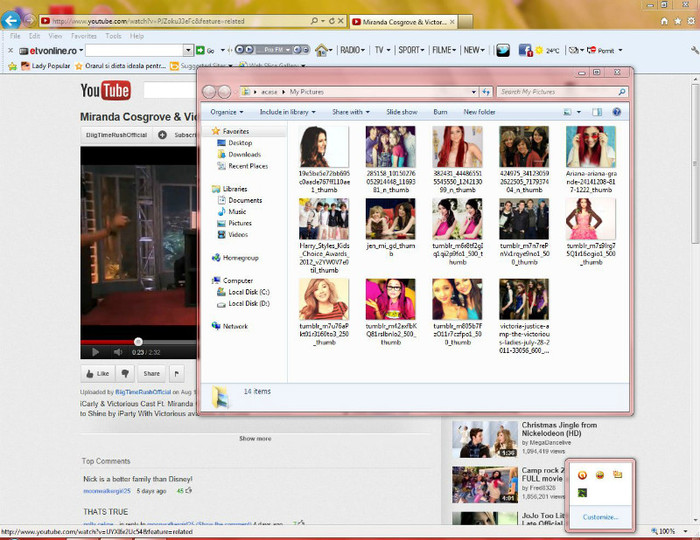
Task: Click the green-black tray icon in notification popup
Action: (582, 493)
